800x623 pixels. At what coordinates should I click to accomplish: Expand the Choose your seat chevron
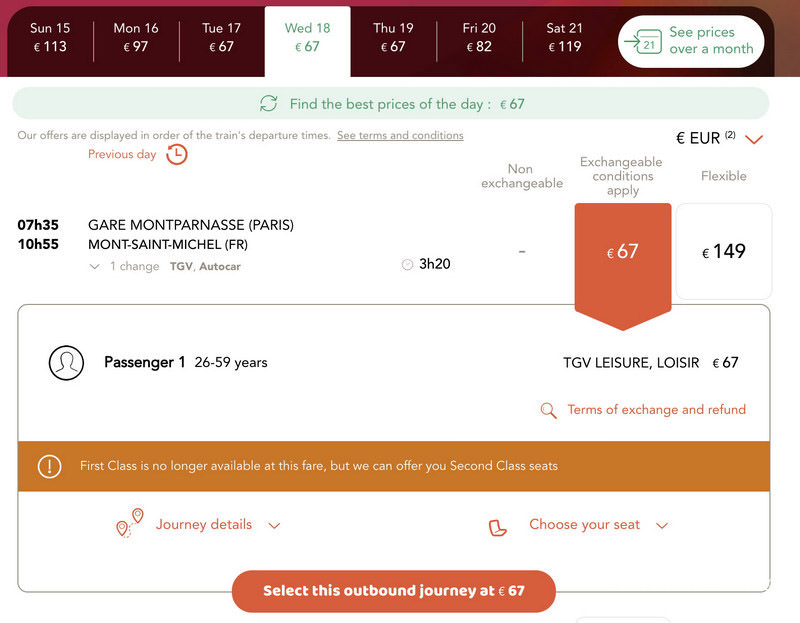coord(662,526)
